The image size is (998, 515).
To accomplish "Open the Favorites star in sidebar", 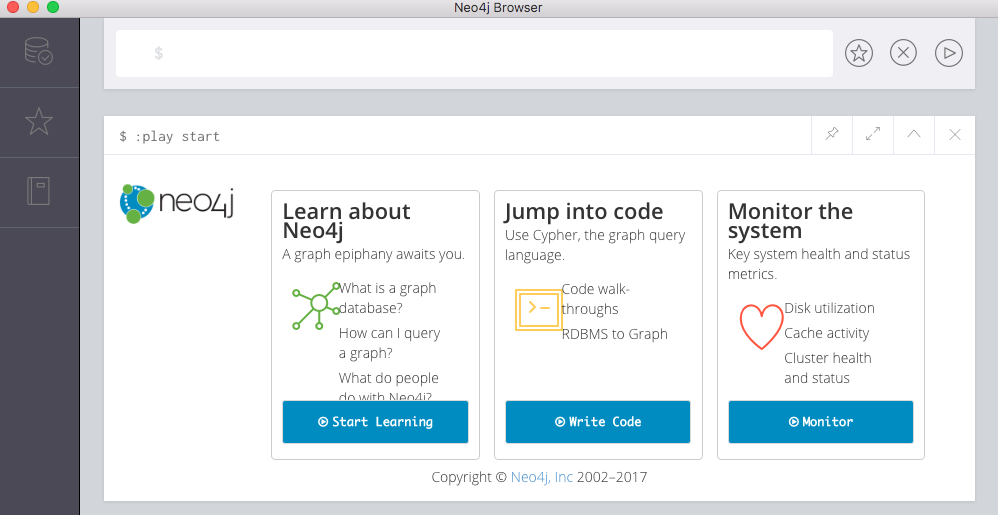I will click(39, 121).
